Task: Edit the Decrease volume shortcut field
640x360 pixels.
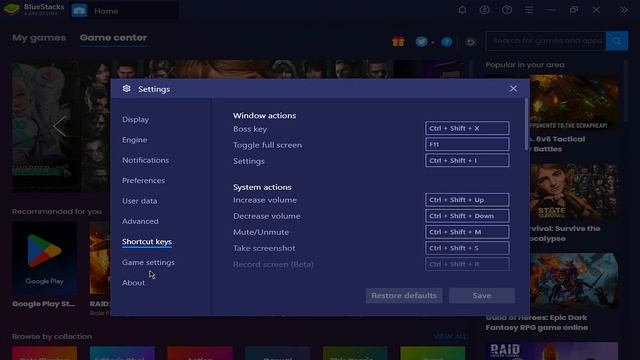Action: [467, 216]
